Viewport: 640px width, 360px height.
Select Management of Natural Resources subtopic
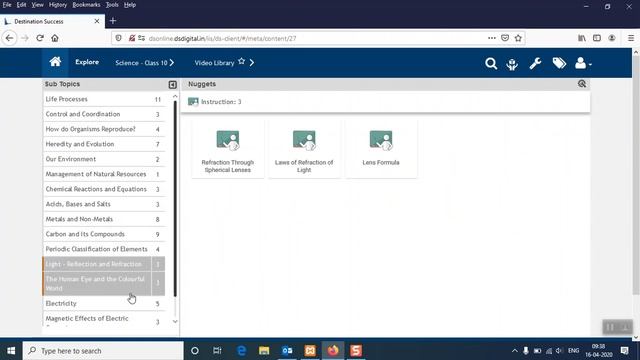104,174
